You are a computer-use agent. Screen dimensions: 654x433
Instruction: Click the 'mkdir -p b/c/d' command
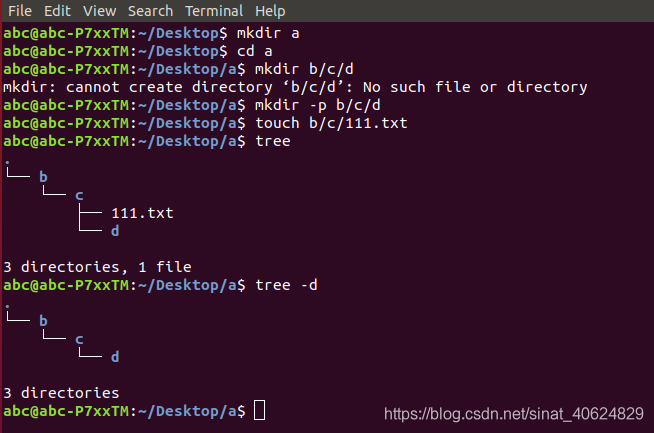click(x=318, y=105)
